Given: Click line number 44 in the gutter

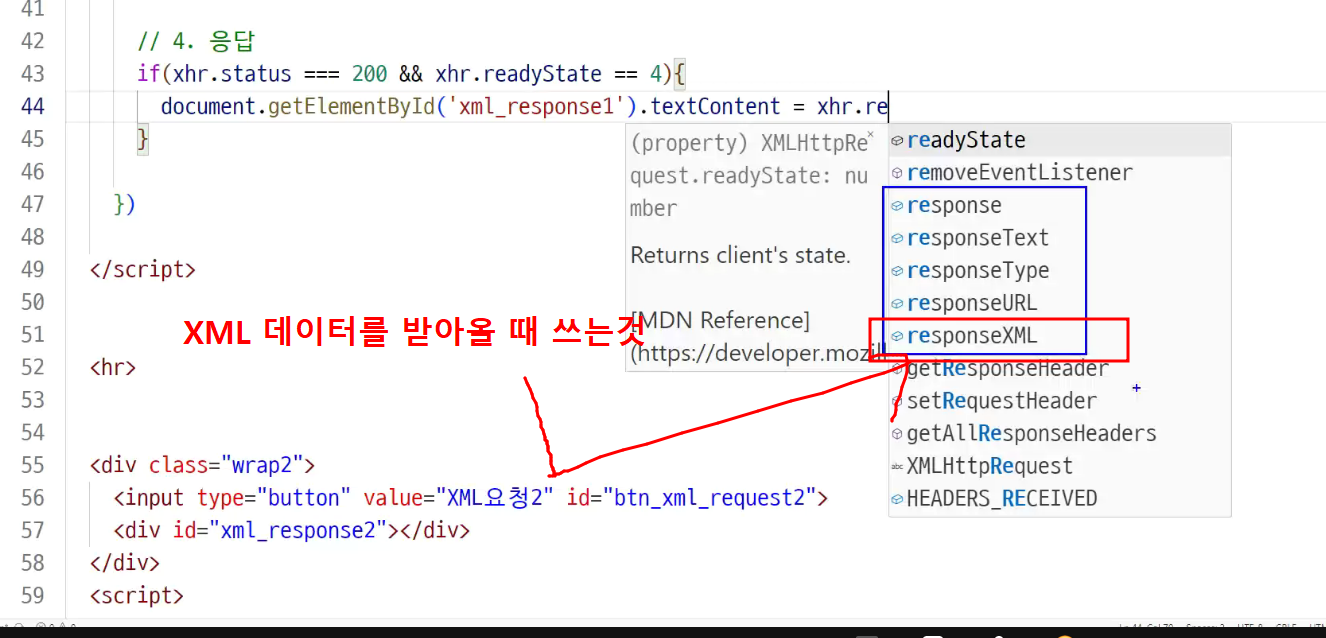Looking at the screenshot, I should pyautogui.click(x=32, y=106).
